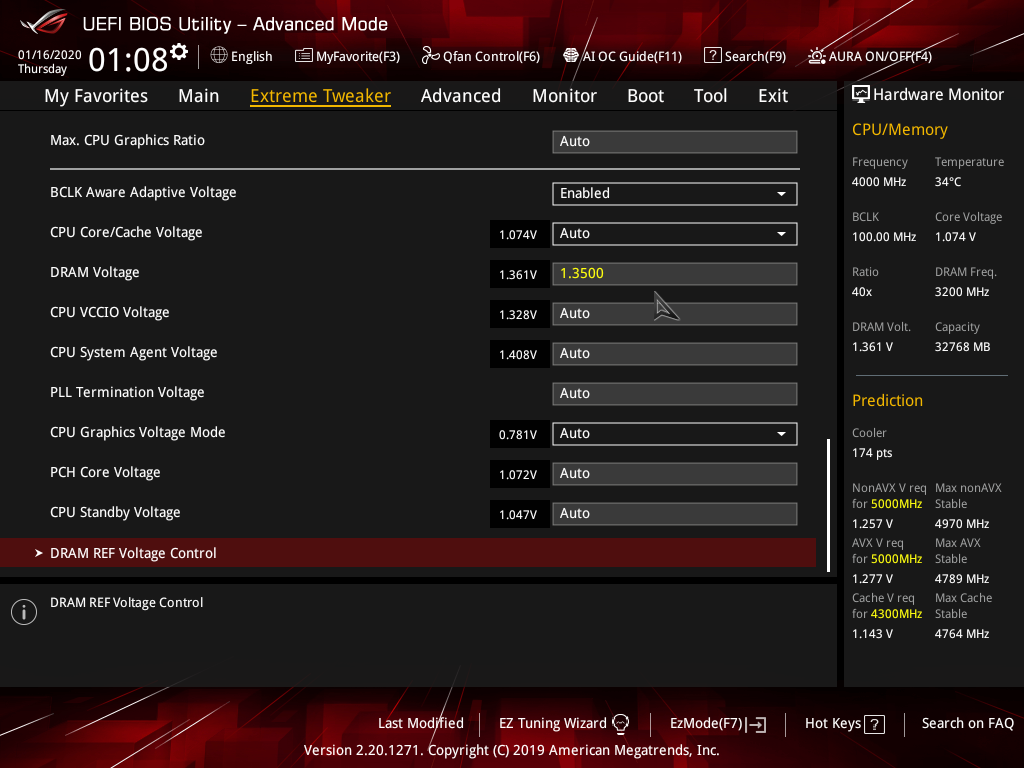Click Last Modified button

point(421,723)
